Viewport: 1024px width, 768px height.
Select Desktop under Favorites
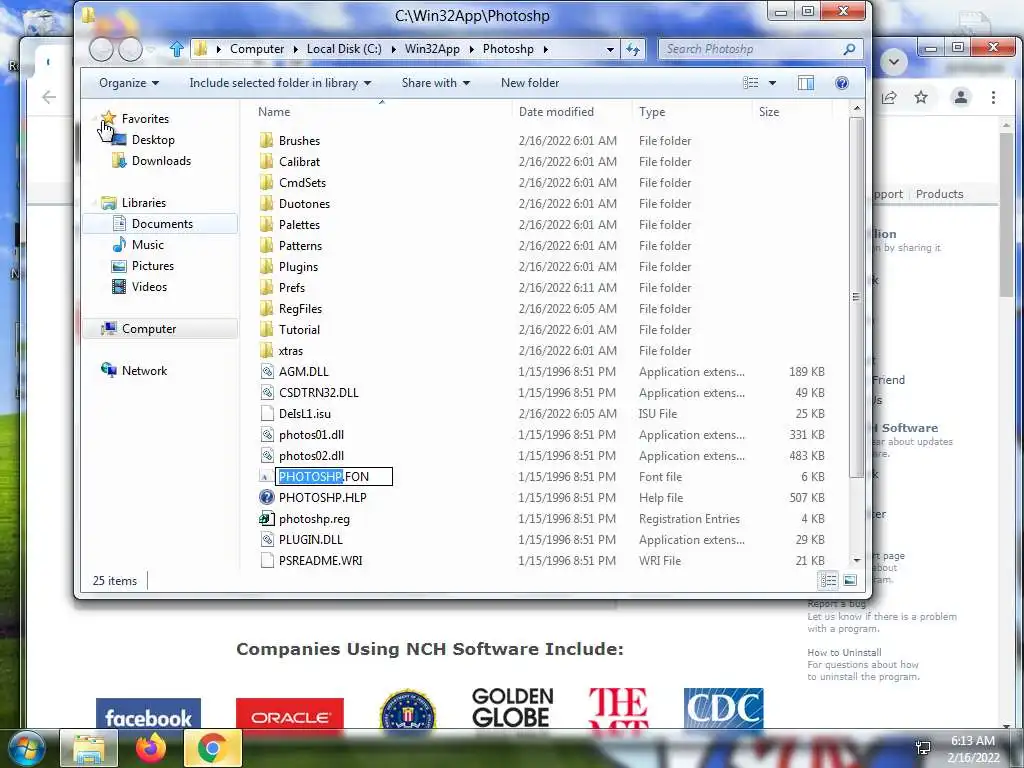click(153, 140)
